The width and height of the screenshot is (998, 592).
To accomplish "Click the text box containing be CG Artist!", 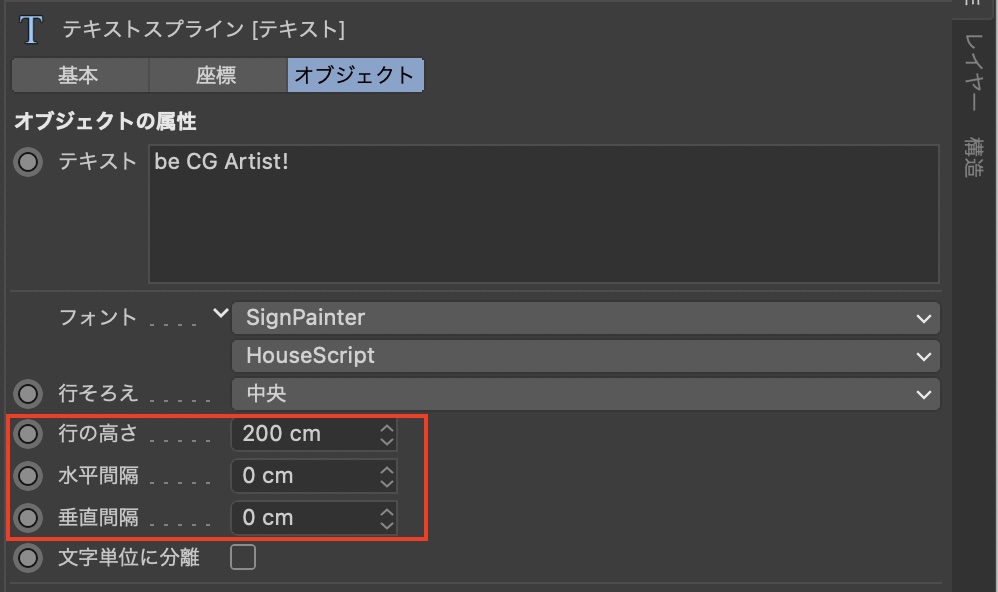I will 543,214.
